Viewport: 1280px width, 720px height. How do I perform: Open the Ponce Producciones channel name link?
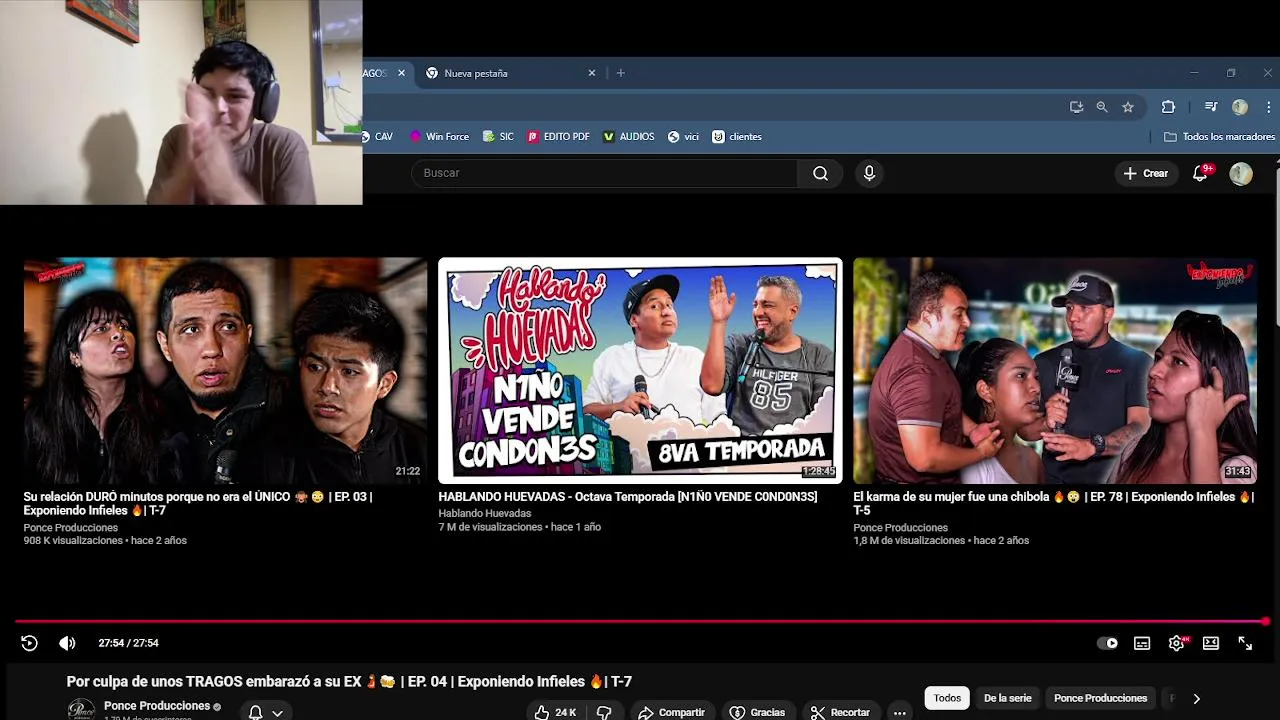coord(157,706)
